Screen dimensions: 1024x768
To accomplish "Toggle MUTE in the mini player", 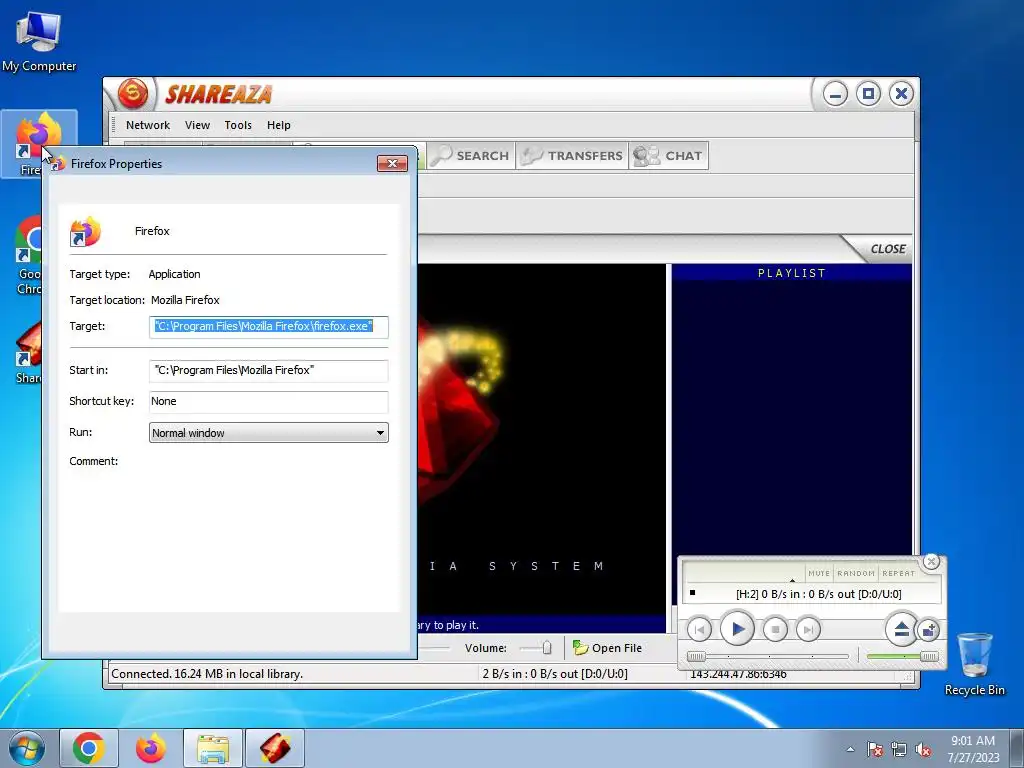I will (818, 573).
